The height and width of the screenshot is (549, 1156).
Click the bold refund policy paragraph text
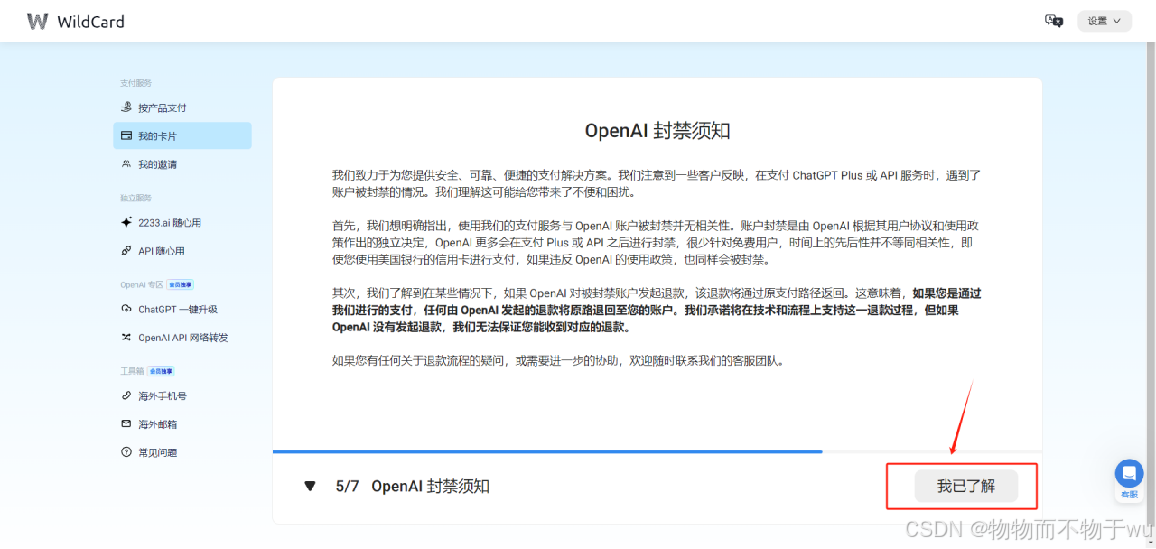(x=656, y=310)
